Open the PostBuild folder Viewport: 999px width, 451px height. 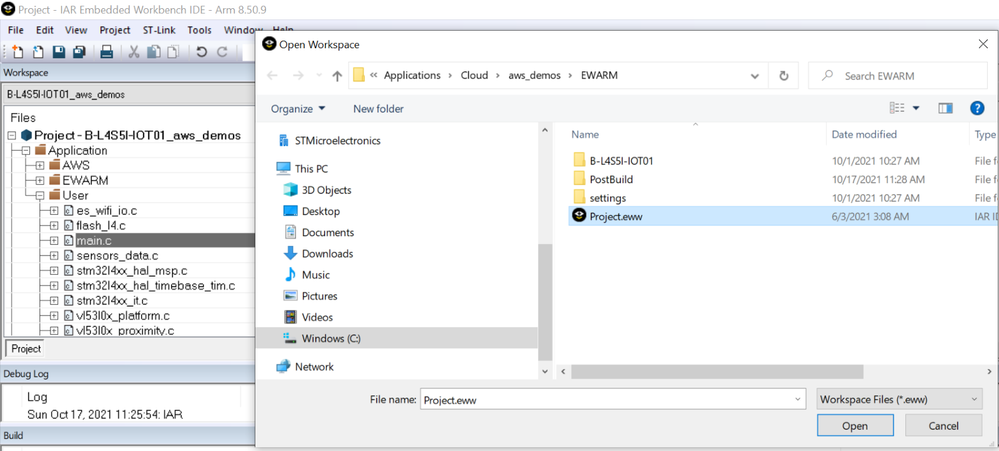(x=611, y=180)
